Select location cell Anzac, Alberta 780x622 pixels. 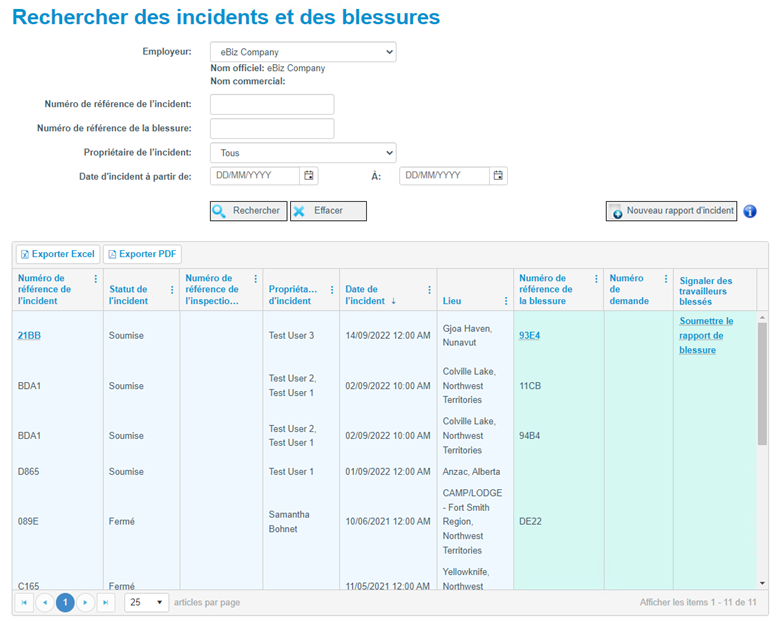pos(472,472)
